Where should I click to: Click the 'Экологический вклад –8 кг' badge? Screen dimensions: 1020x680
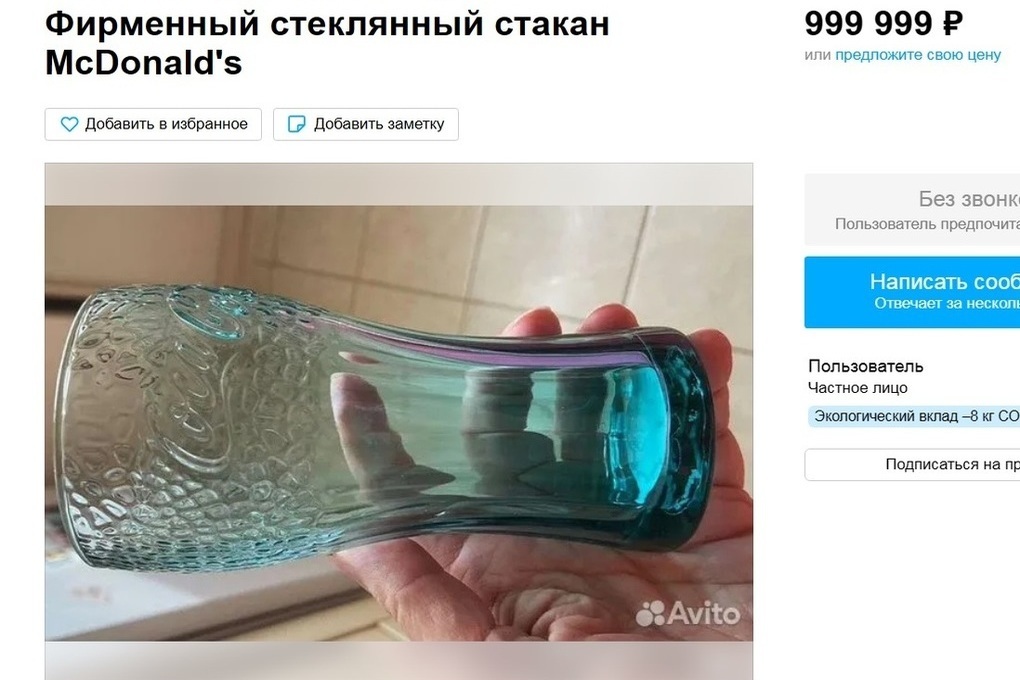tap(914, 416)
